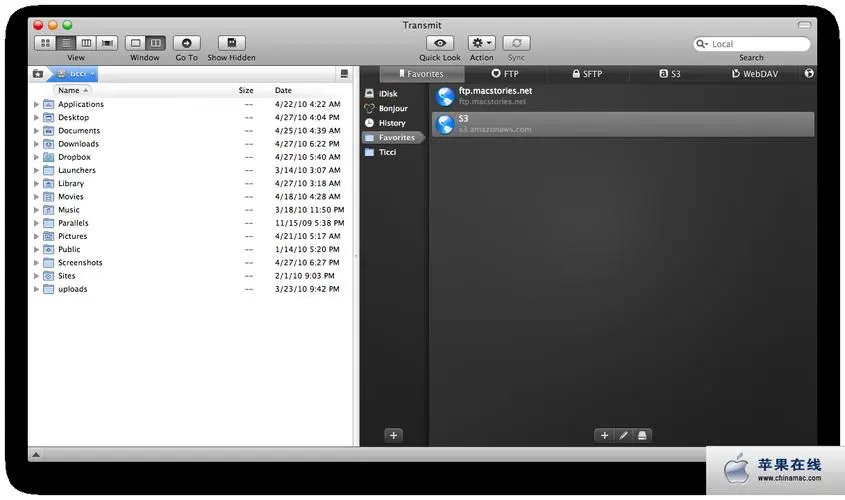Switch to the FTP tab
Viewport: 845px width, 500px height.
pyautogui.click(x=505, y=74)
